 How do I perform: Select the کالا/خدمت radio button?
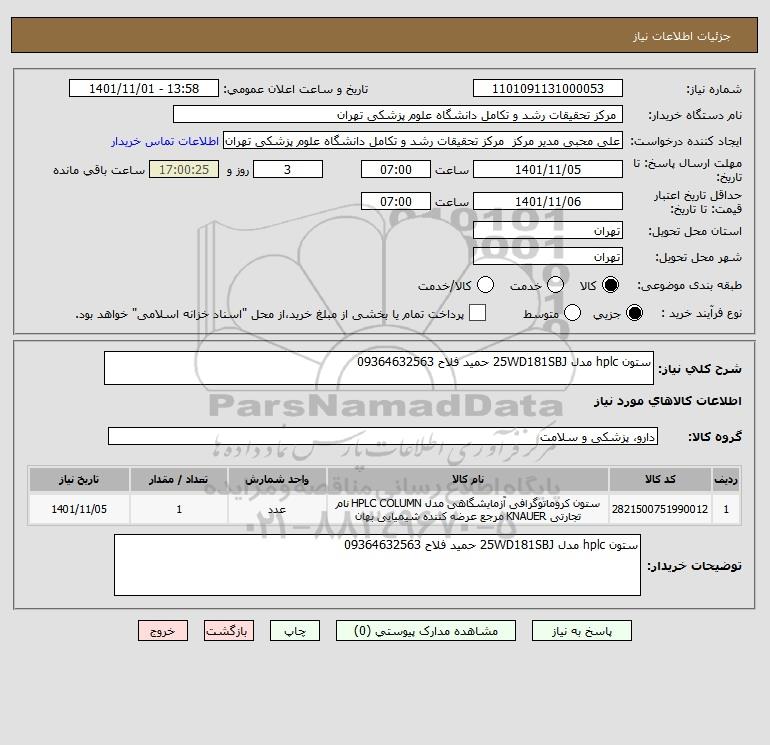tap(486, 285)
